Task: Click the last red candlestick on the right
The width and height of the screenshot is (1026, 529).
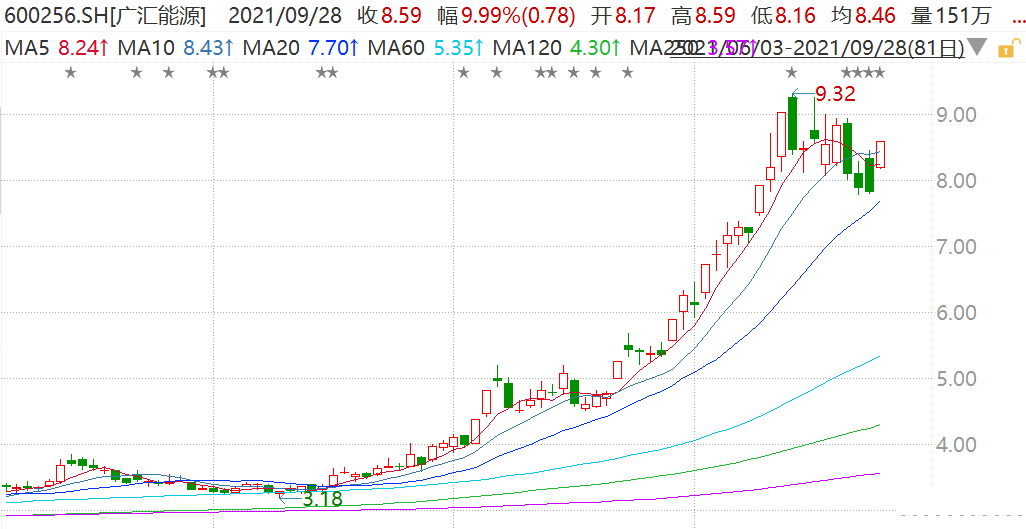Action: (x=880, y=155)
